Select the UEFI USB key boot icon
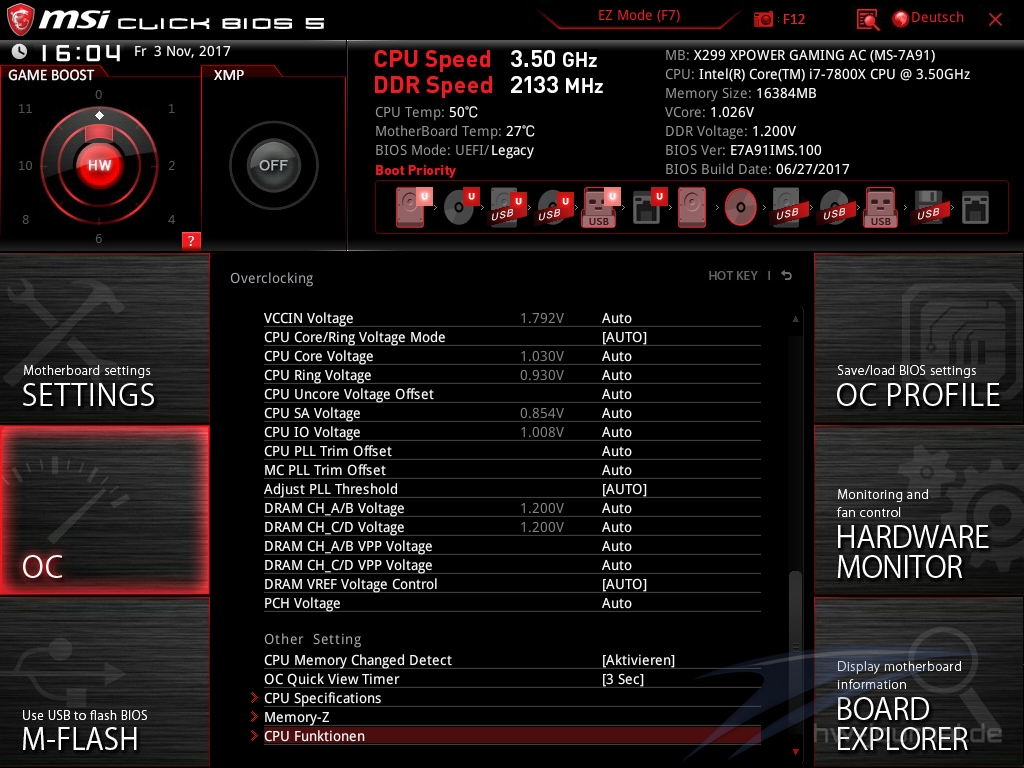 tap(600, 208)
